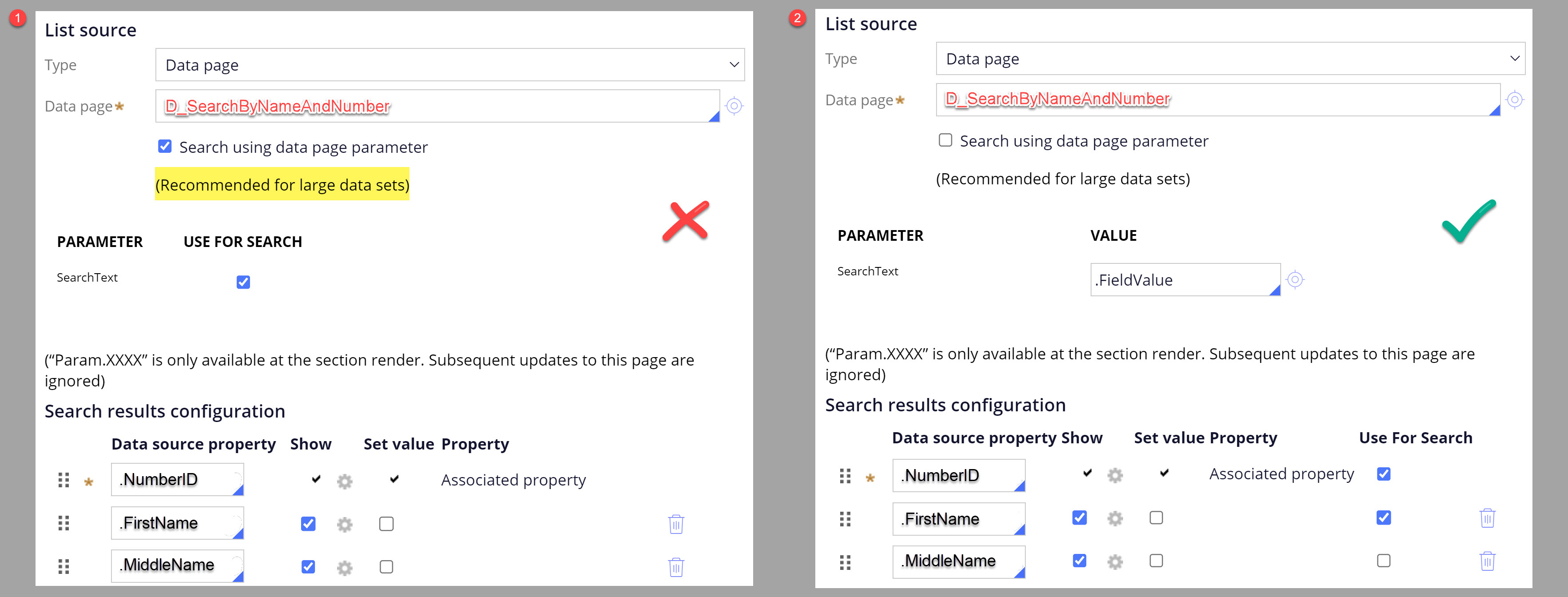Open the gear settings for .FirstName in panel 2
The height and width of the screenshot is (597, 1568).
coord(1116,518)
